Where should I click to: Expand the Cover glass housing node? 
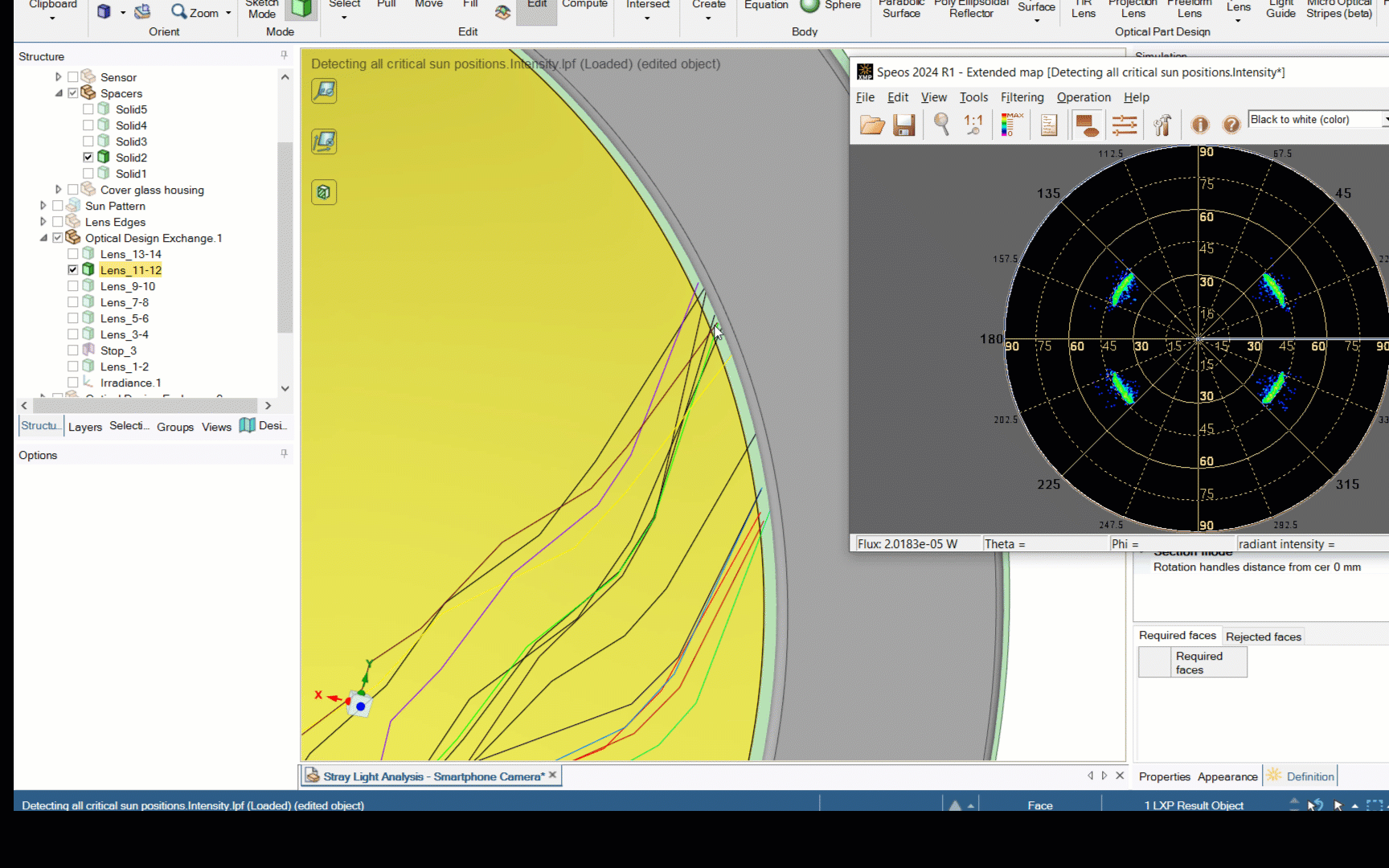pyautogui.click(x=58, y=190)
